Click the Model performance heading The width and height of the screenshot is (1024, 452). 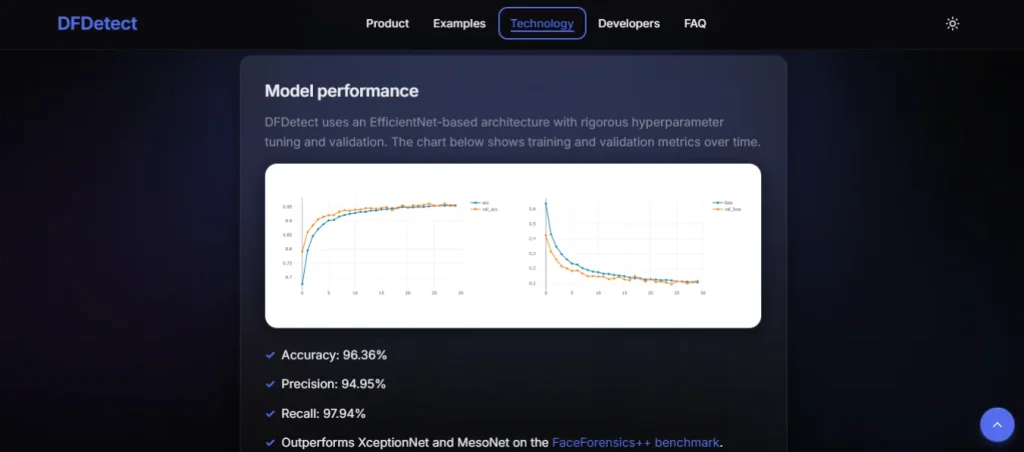(x=342, y=91)
